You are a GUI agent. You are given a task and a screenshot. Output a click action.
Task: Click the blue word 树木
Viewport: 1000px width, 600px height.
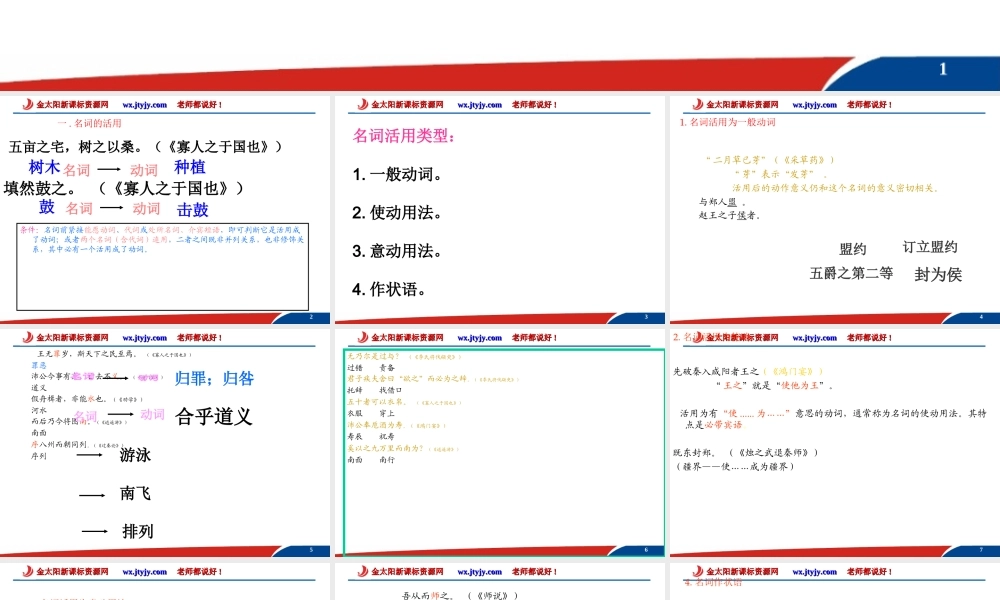coord(44,167)
